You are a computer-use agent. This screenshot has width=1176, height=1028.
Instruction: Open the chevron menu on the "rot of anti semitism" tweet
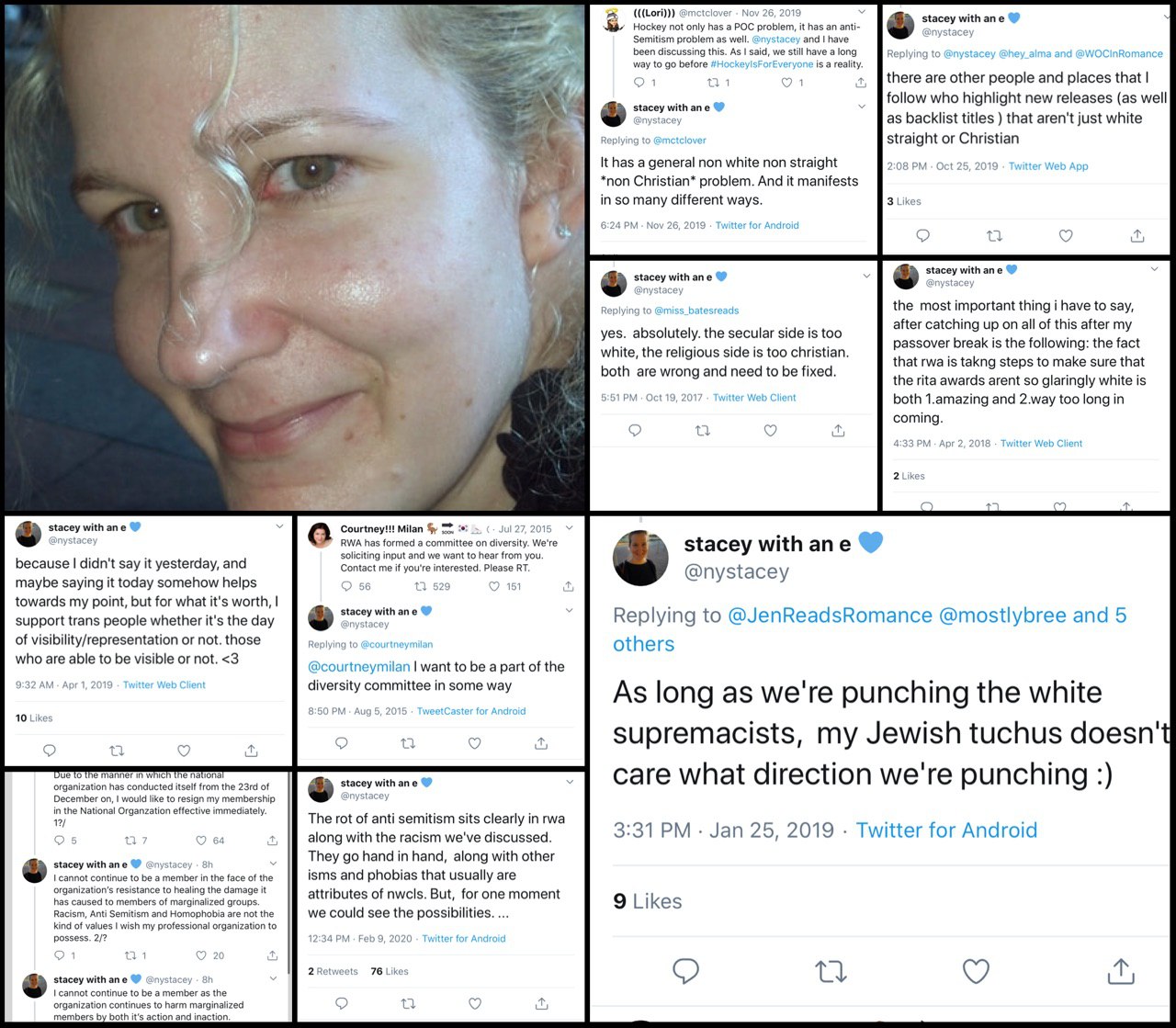570,782
